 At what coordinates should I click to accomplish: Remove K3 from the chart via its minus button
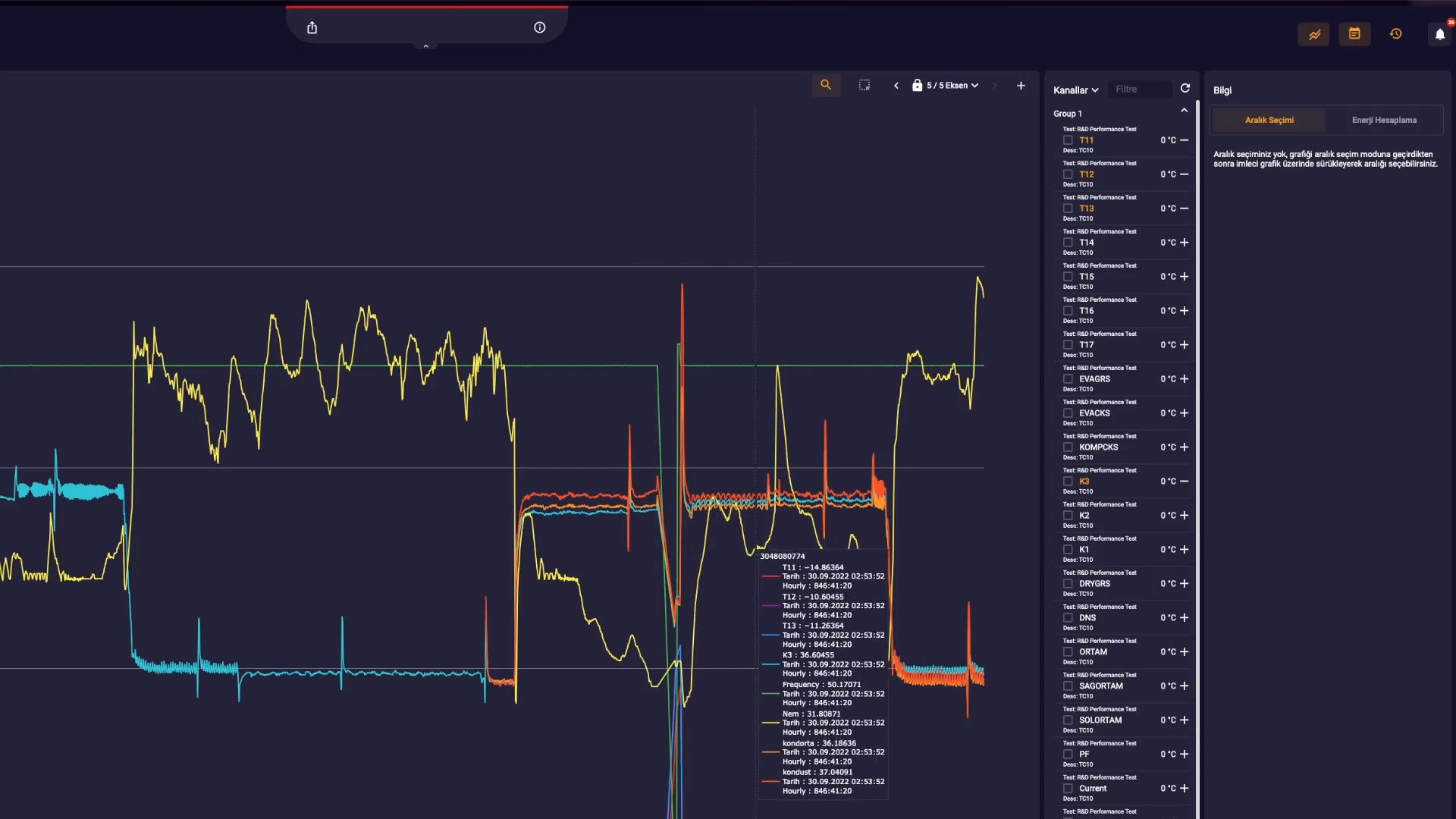(x=1184, y=482)
